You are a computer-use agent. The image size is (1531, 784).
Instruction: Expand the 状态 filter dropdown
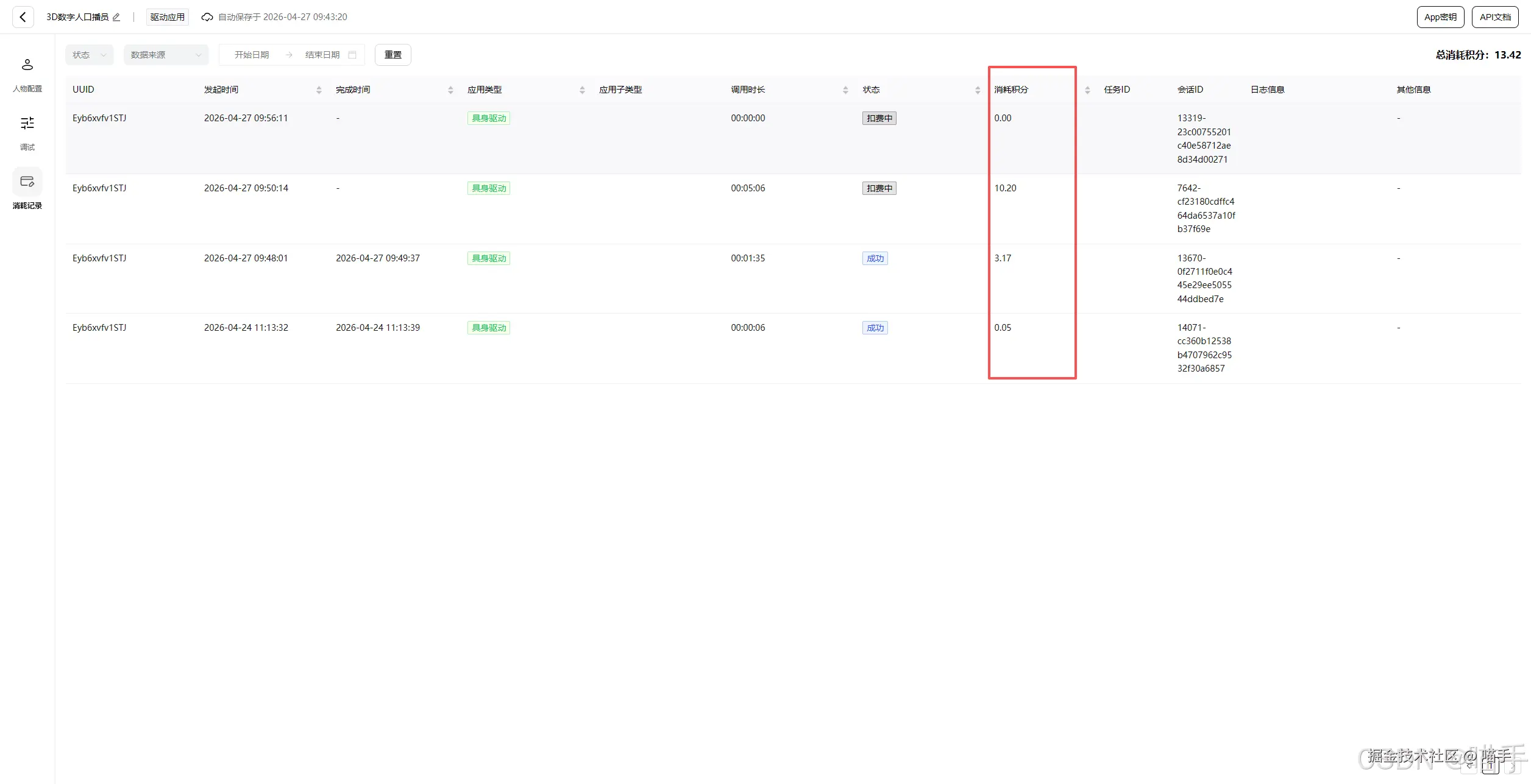coord(89,55)
